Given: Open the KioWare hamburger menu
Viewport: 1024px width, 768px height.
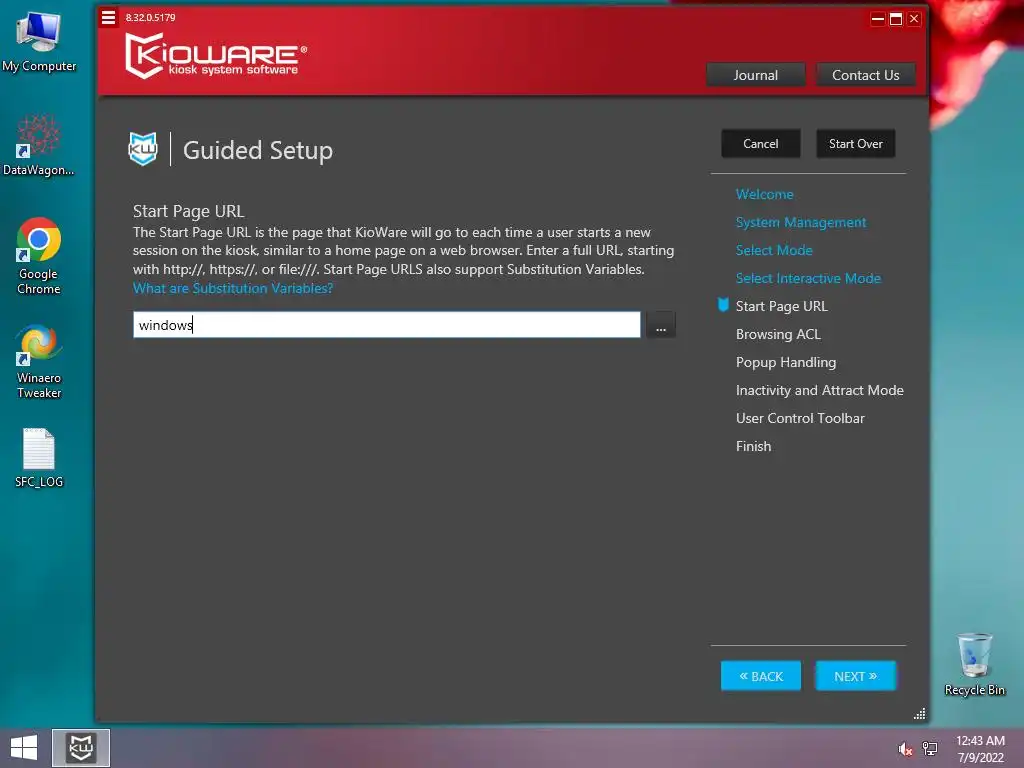Looking at the screenshot, I should coord(108,17).
